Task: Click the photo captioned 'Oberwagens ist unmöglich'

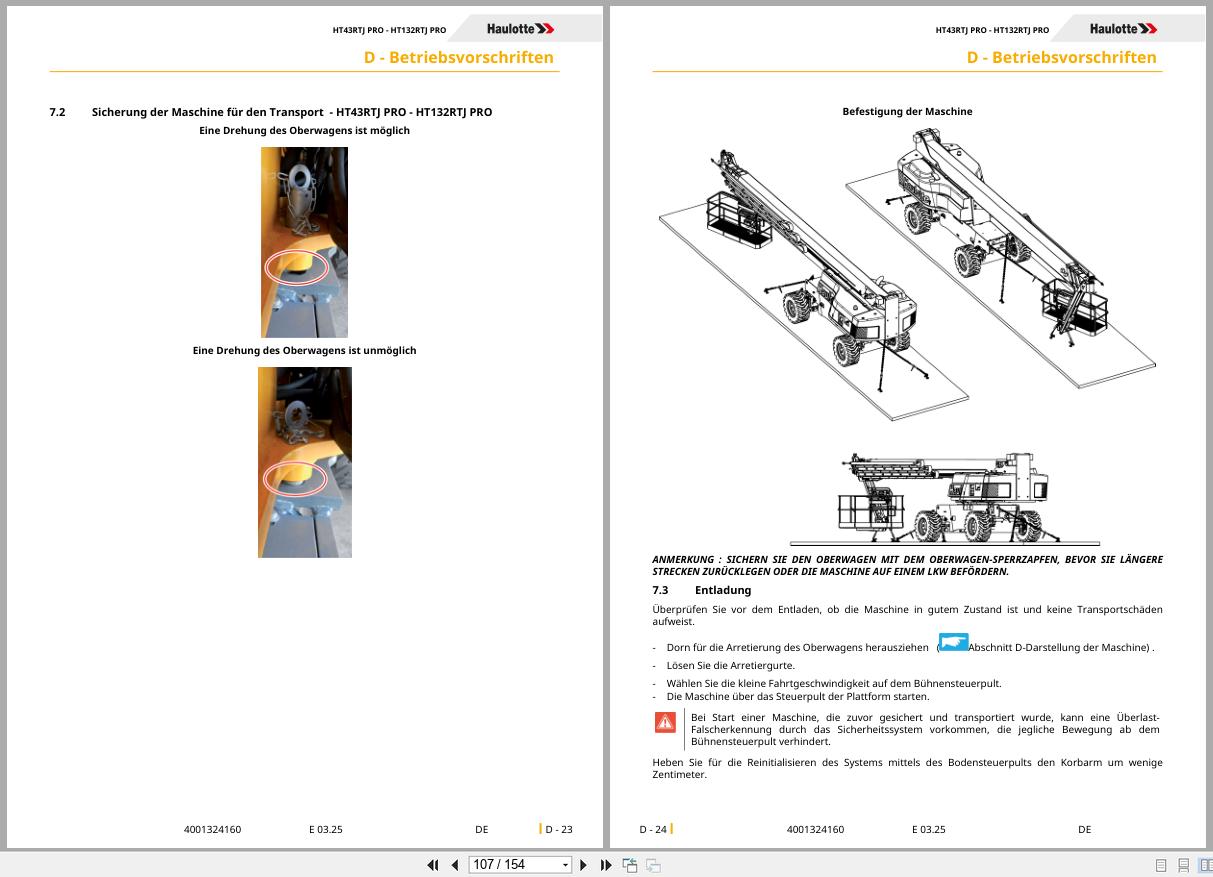Action: (x=304, y=462)
